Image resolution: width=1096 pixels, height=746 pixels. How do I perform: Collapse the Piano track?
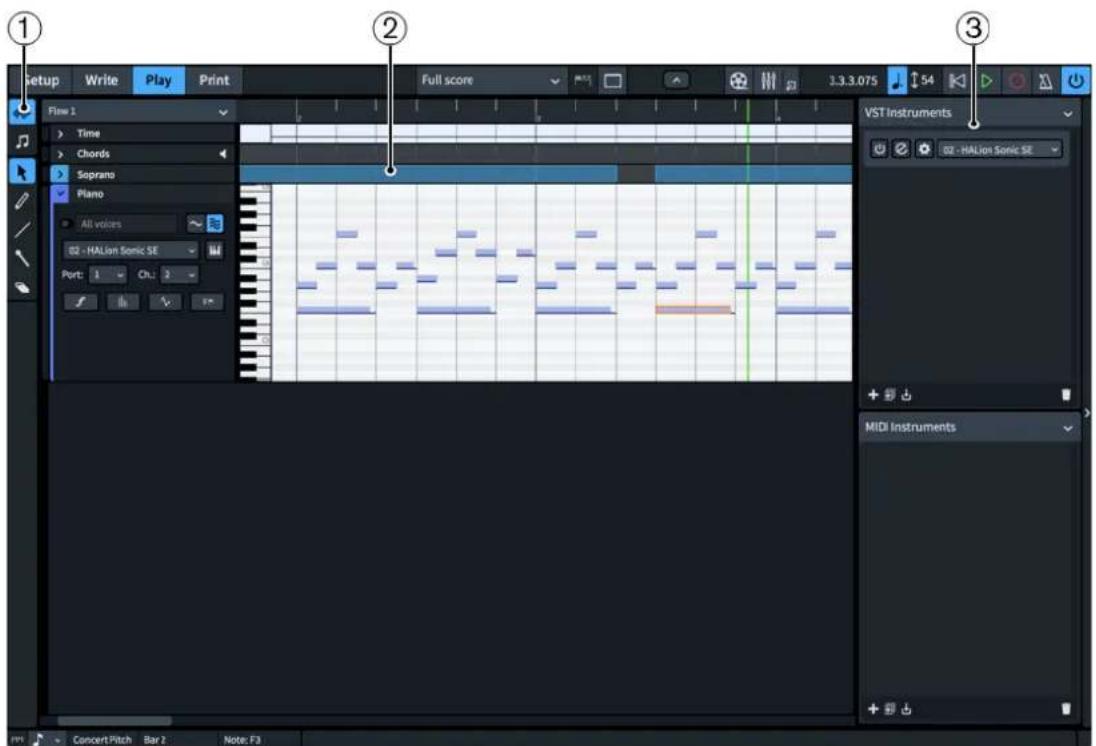tap(60, 194)
